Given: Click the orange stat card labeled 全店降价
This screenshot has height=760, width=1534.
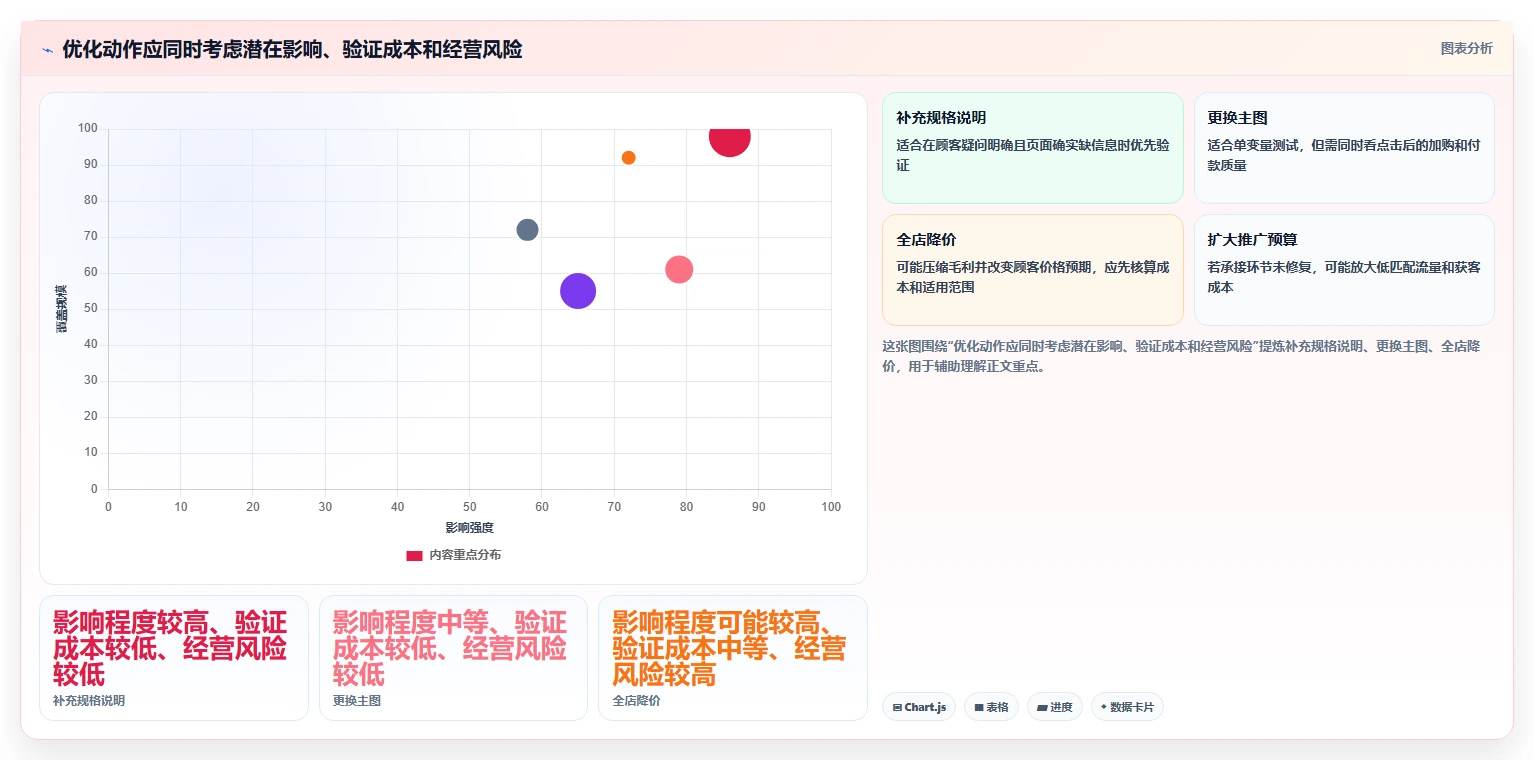Looking at the screenshot, I should pyautogui.click(x=733, y=658).
